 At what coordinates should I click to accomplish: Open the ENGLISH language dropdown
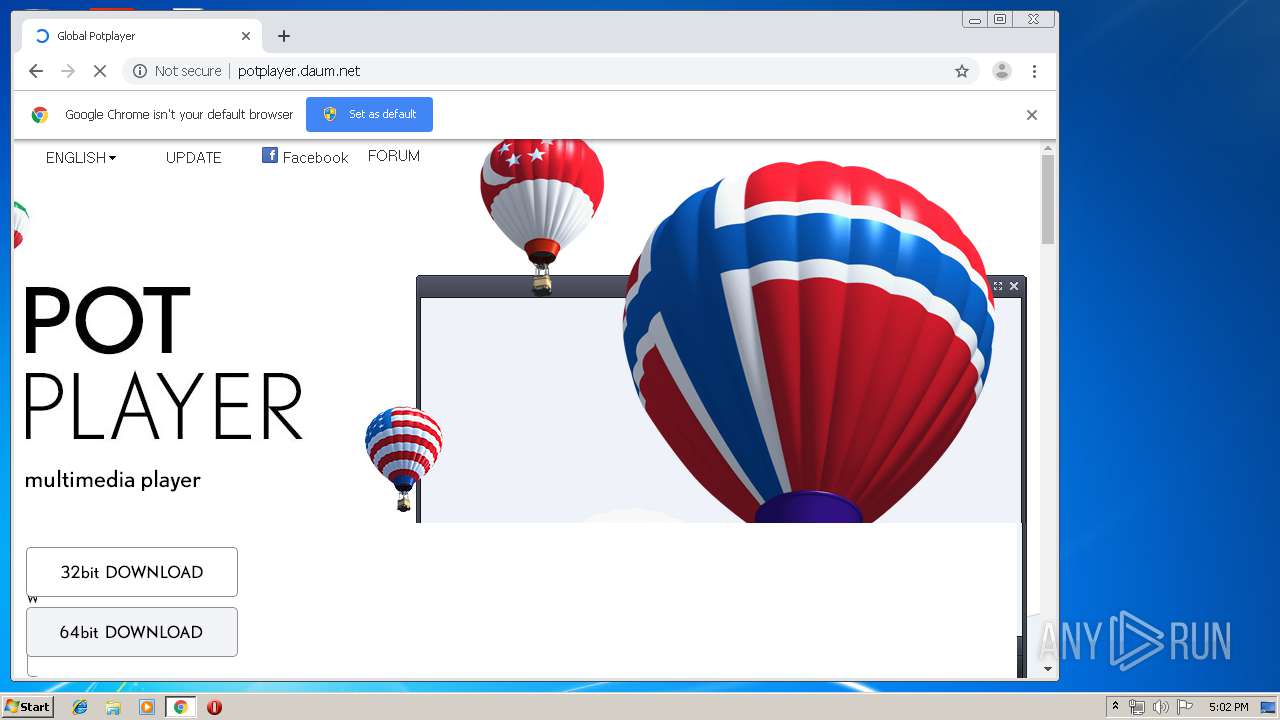[81, 158]
